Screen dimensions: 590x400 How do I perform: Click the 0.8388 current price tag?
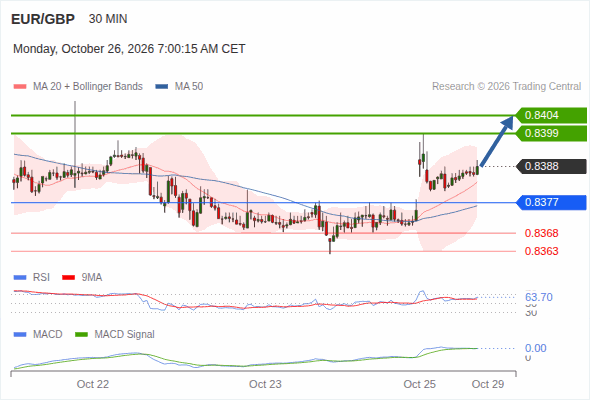[x=551, y=166]
